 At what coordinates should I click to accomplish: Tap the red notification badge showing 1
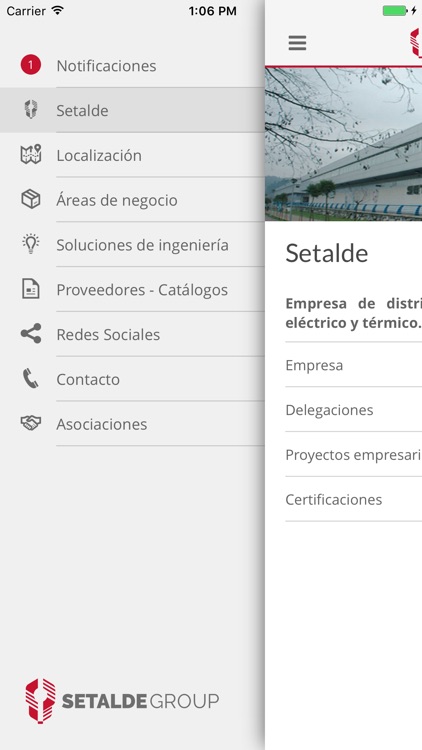point(31,65)
